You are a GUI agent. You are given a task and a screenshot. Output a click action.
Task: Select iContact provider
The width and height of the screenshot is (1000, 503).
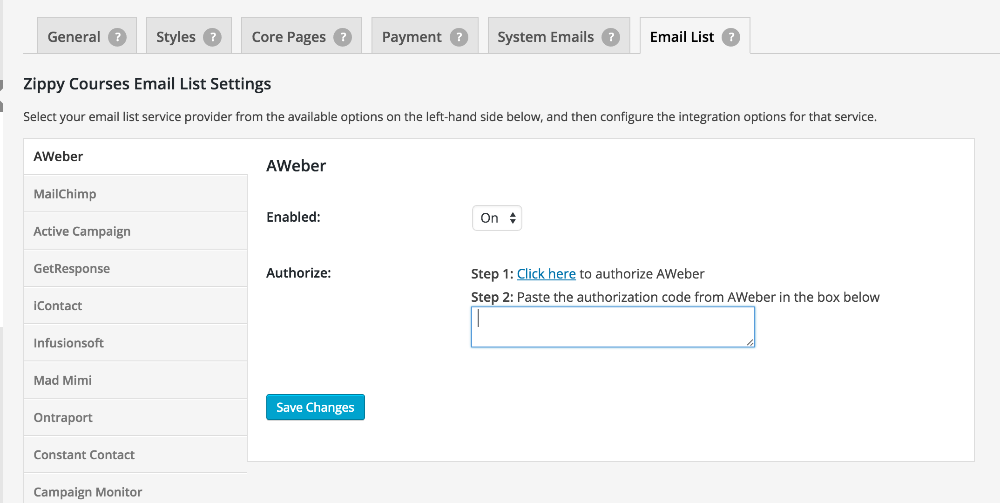click(135, 305)
